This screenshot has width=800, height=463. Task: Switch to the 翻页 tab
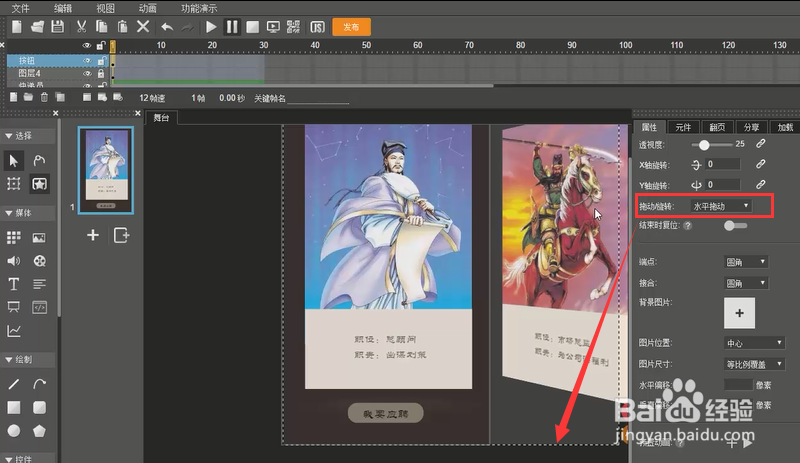(717, 127)
